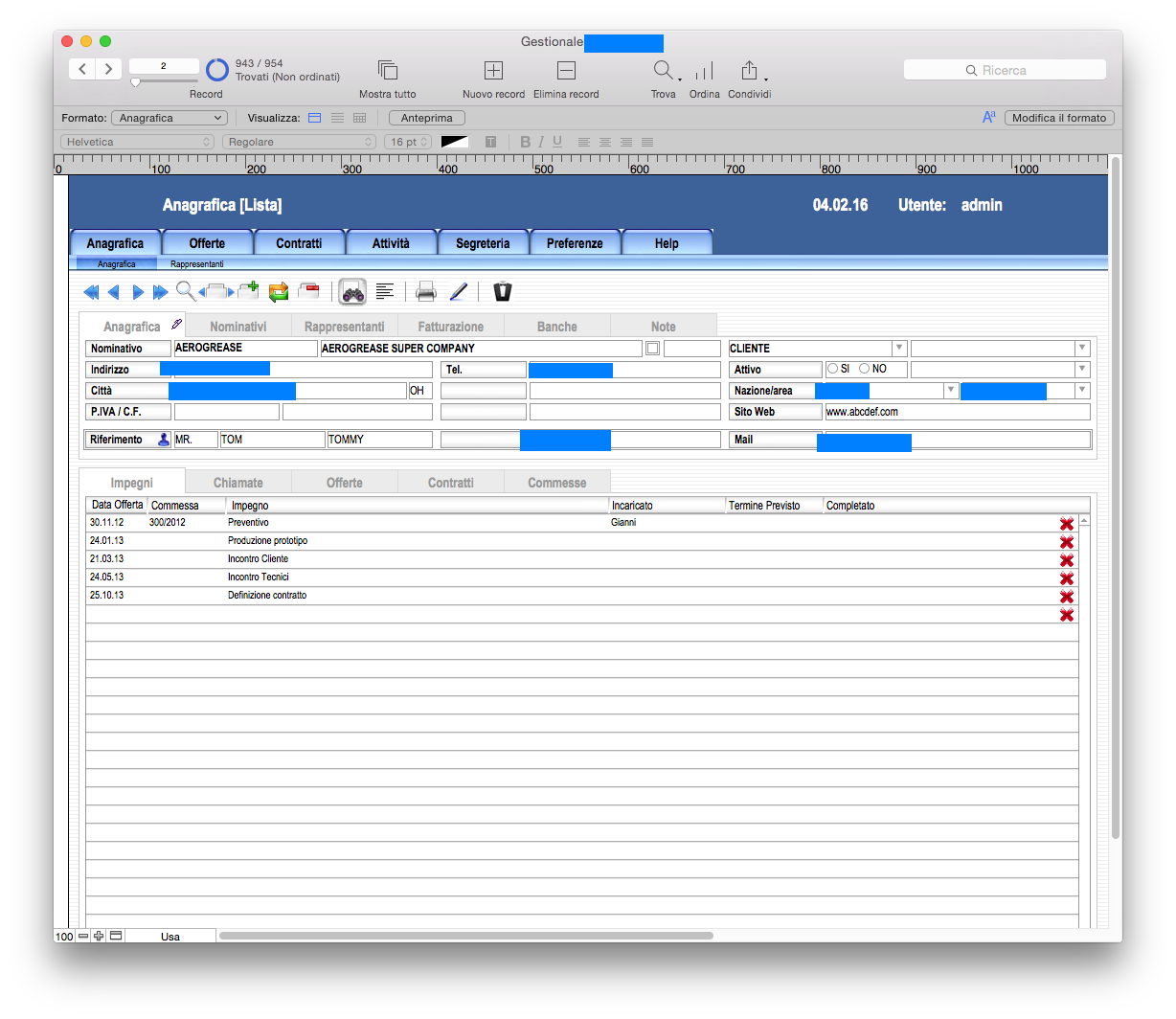
Task: Click the delete record red minus icon
Action: [x=309, y=291]
